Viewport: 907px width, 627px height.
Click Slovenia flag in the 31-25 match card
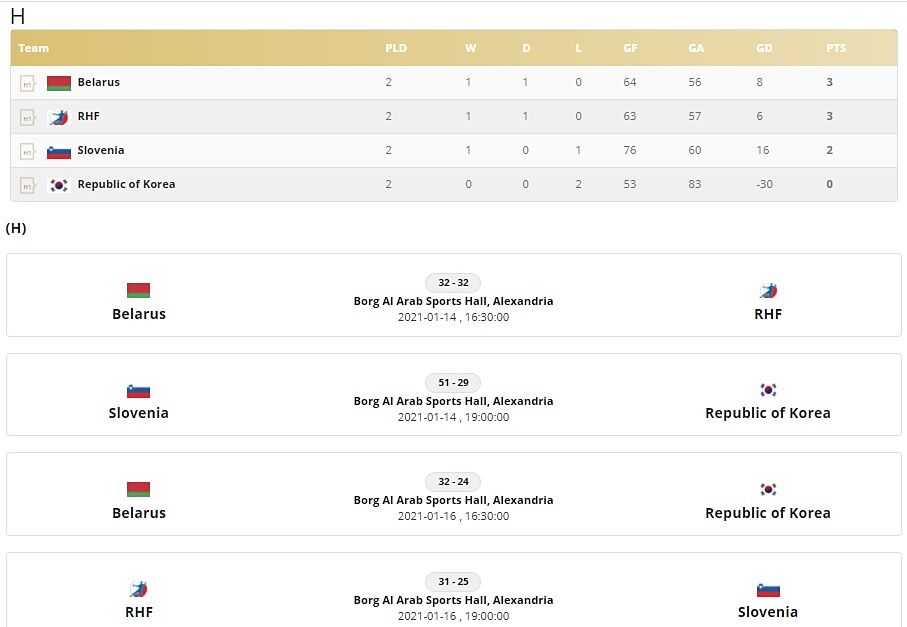768,590
